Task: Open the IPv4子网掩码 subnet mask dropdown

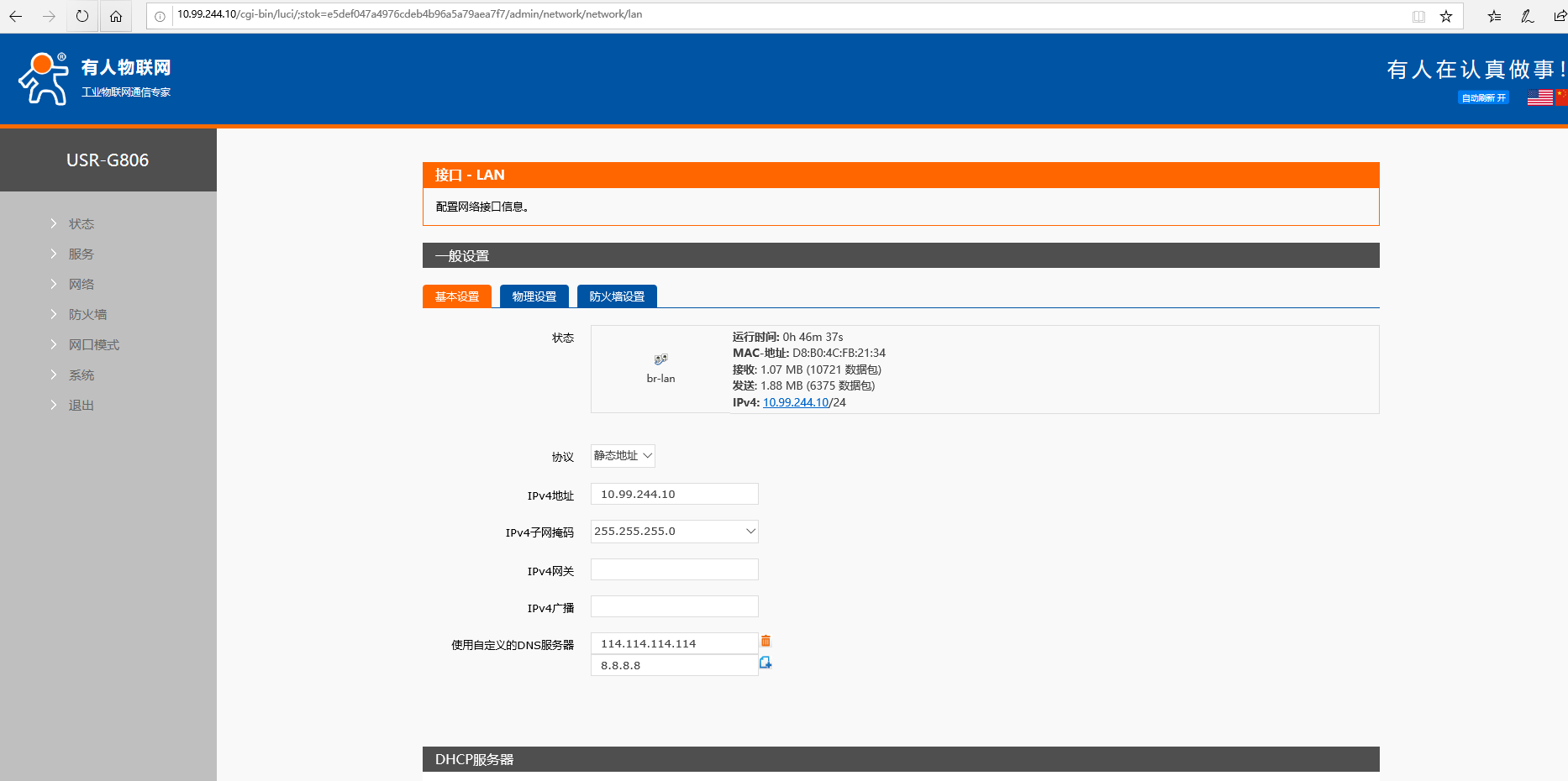Action: pyautogui.click(x=674, y=532)
